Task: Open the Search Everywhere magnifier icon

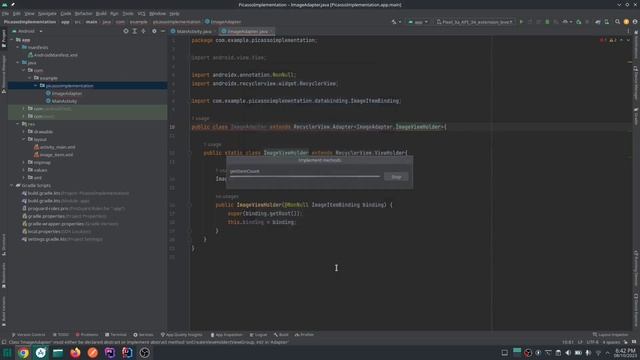Action: [617, 22]
